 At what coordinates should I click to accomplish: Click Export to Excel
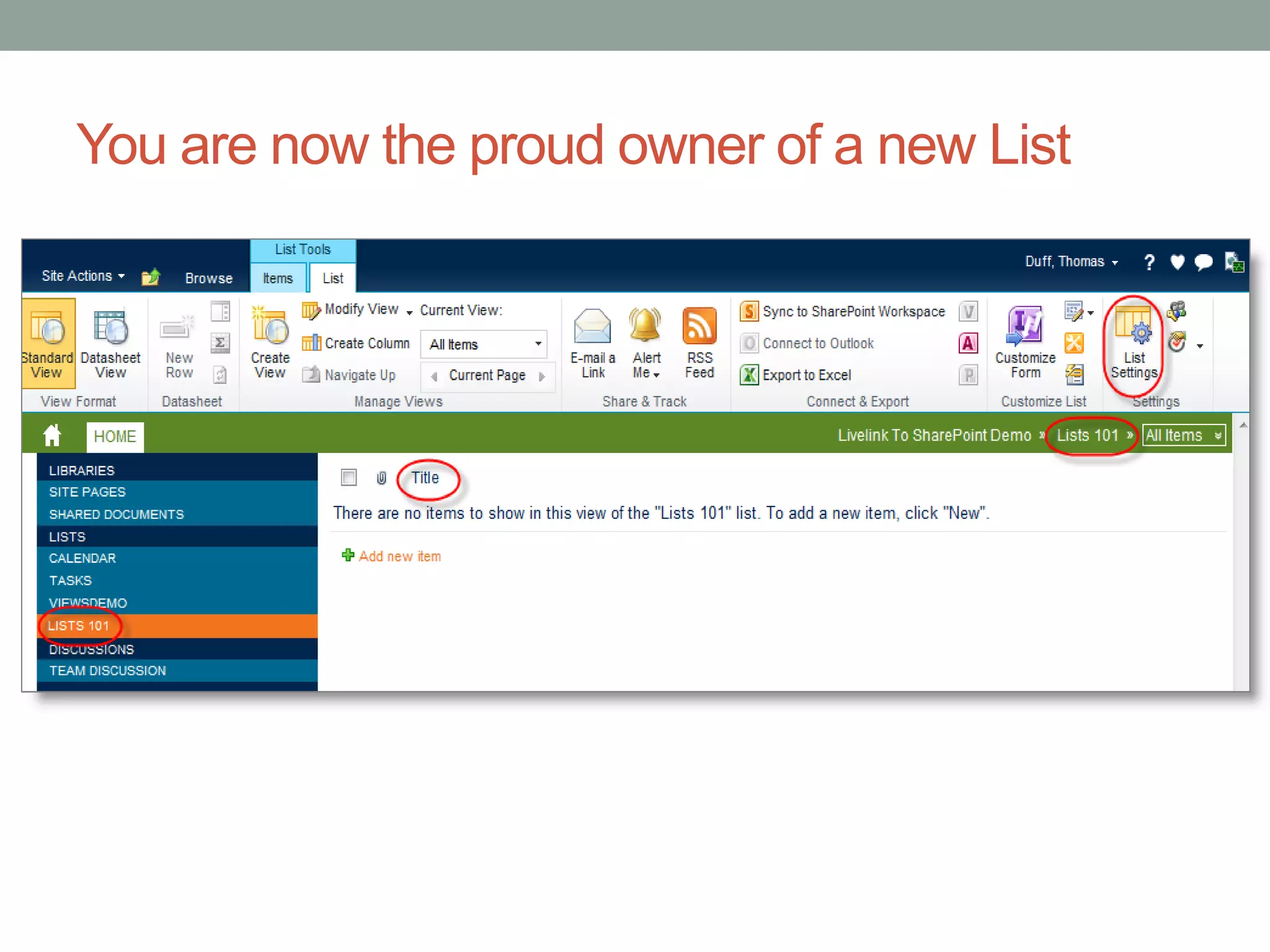point(796,375)
